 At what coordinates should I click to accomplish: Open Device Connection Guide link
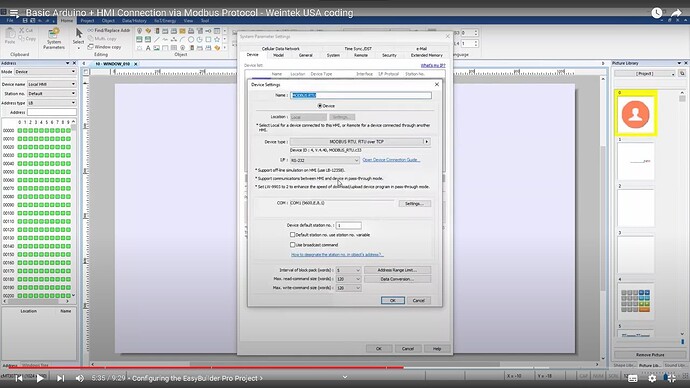[391, 160]
